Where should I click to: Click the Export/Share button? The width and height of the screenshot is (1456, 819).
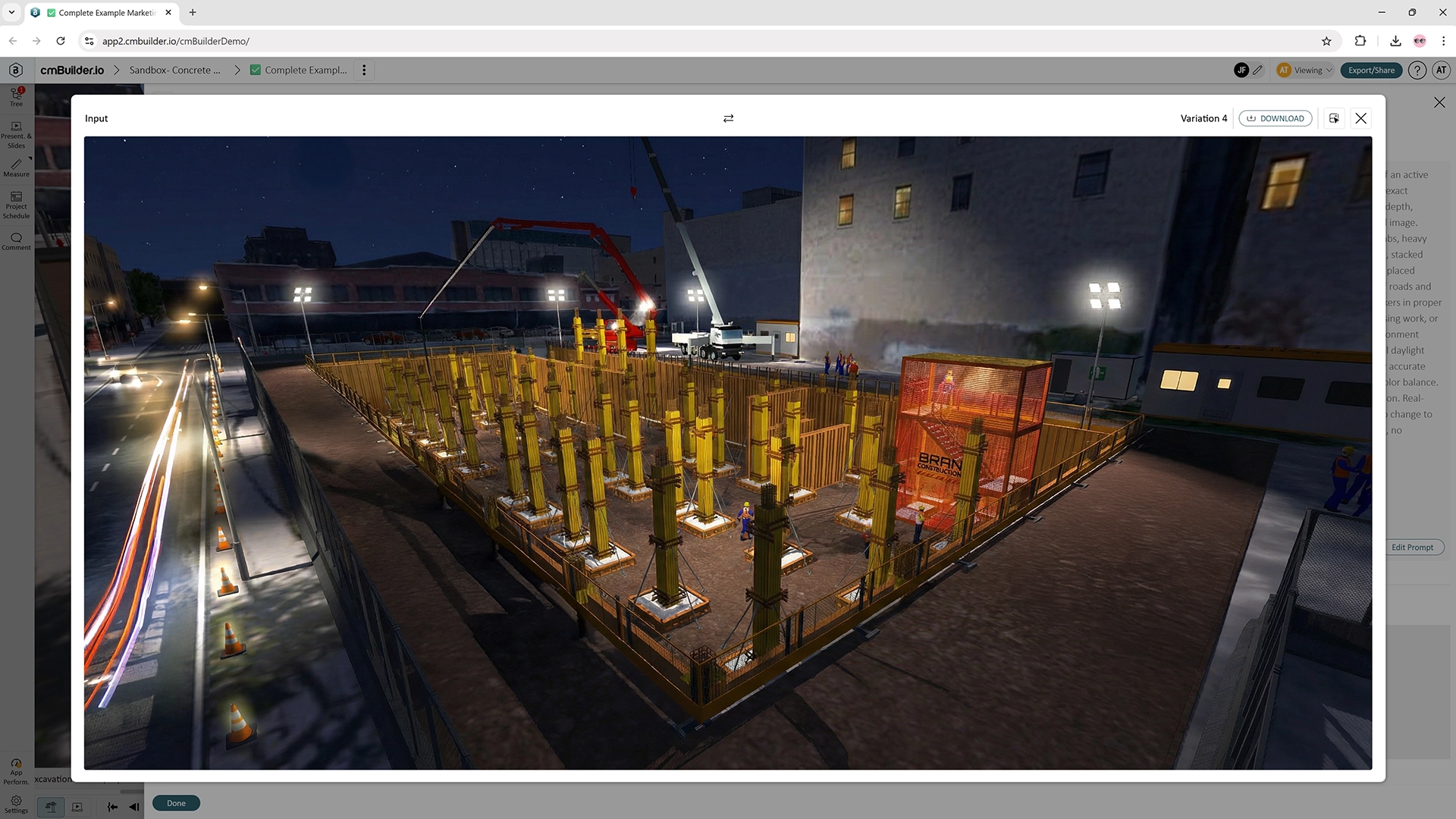tap(1370, 70)
